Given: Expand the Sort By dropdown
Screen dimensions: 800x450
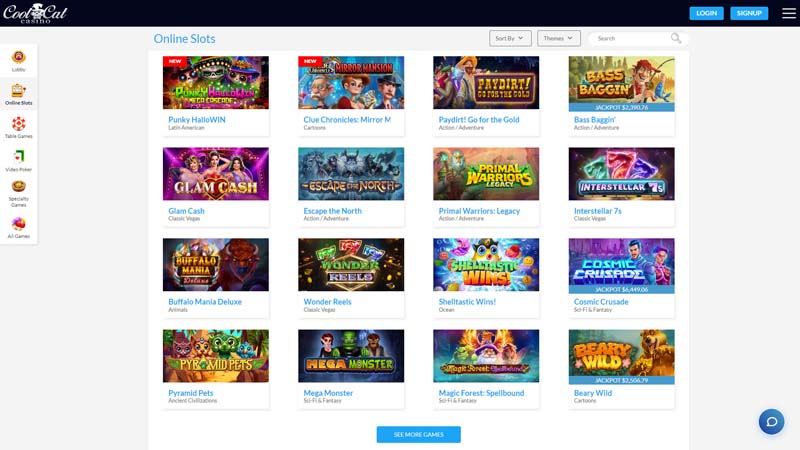Looking at the screenshot, I should click(x=510, y=38).
